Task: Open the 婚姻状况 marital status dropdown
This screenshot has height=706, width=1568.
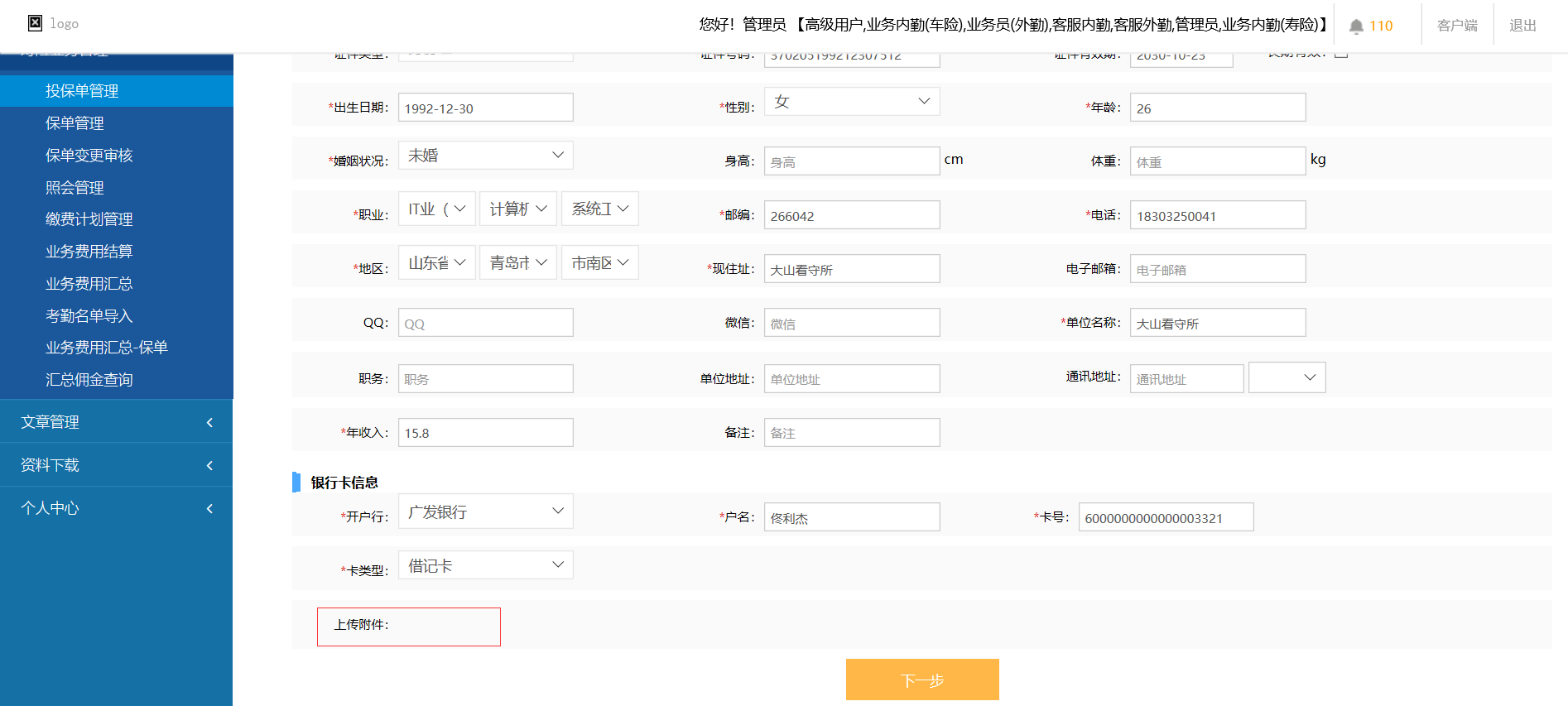Action: pyautogui.click(x=485, y=156)
